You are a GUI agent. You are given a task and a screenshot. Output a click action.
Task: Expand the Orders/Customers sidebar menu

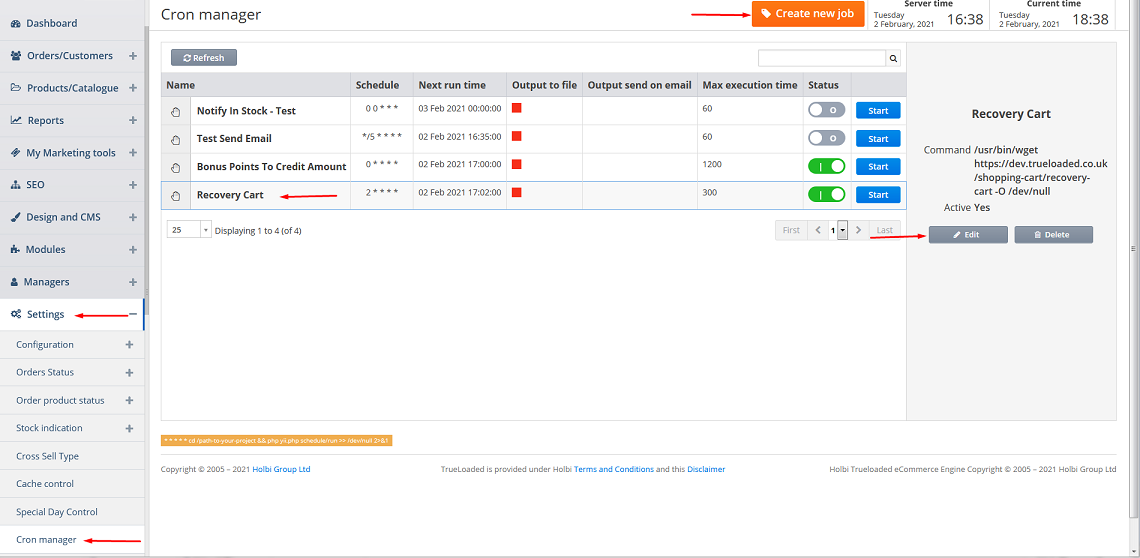click(x=132, y=56)
